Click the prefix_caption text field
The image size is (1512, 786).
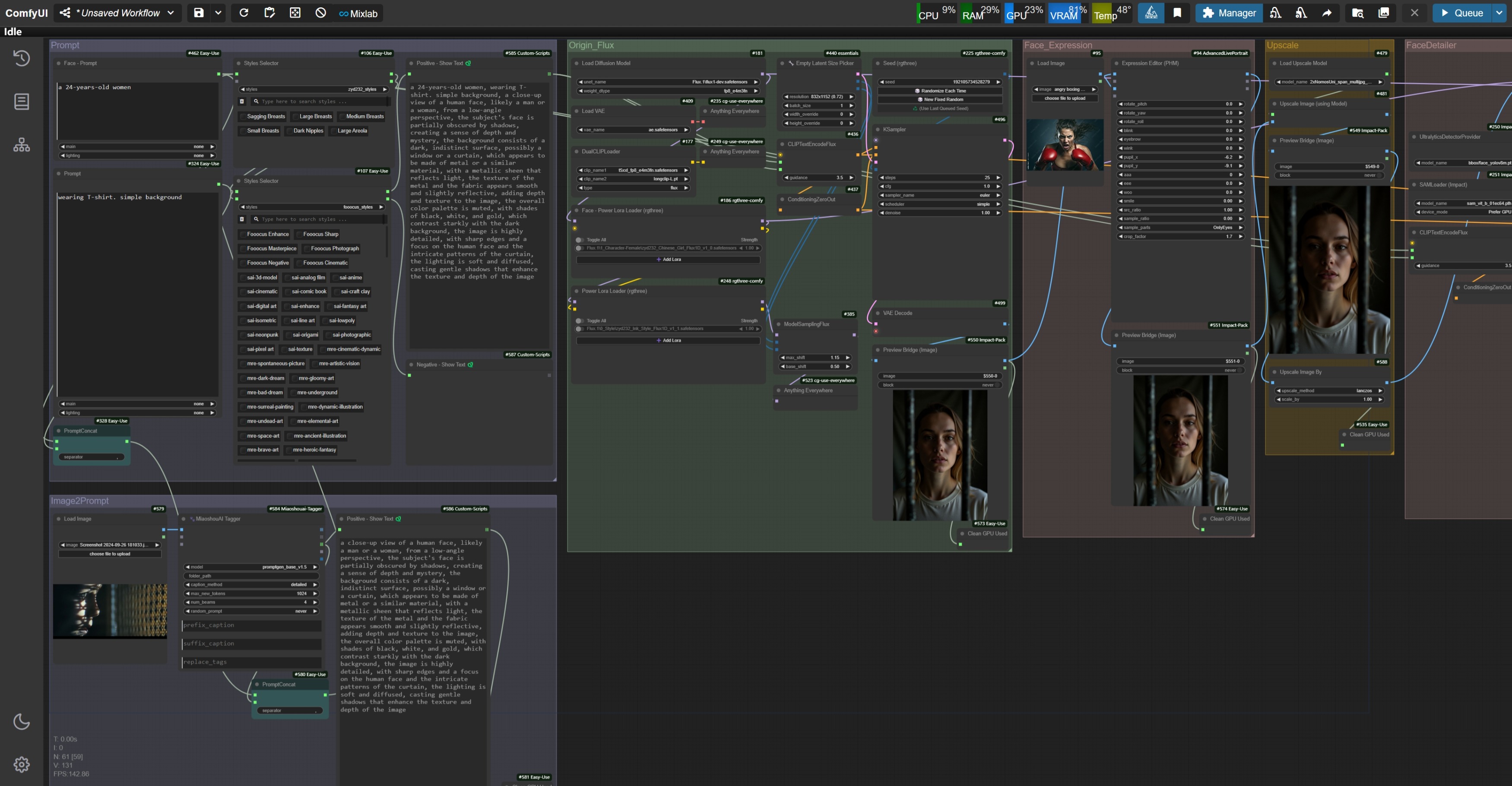point(251,626)
